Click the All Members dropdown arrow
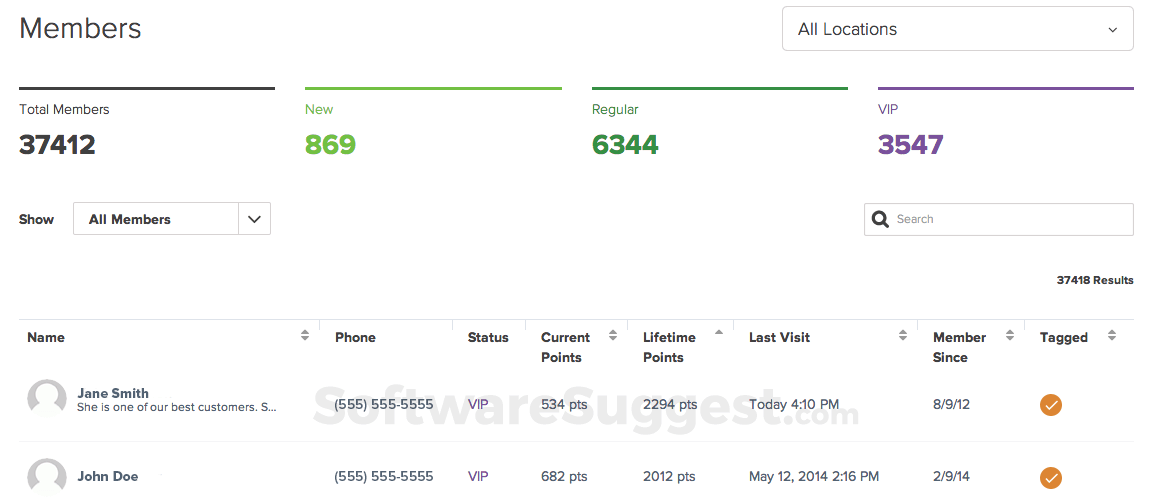 [254, 219]
